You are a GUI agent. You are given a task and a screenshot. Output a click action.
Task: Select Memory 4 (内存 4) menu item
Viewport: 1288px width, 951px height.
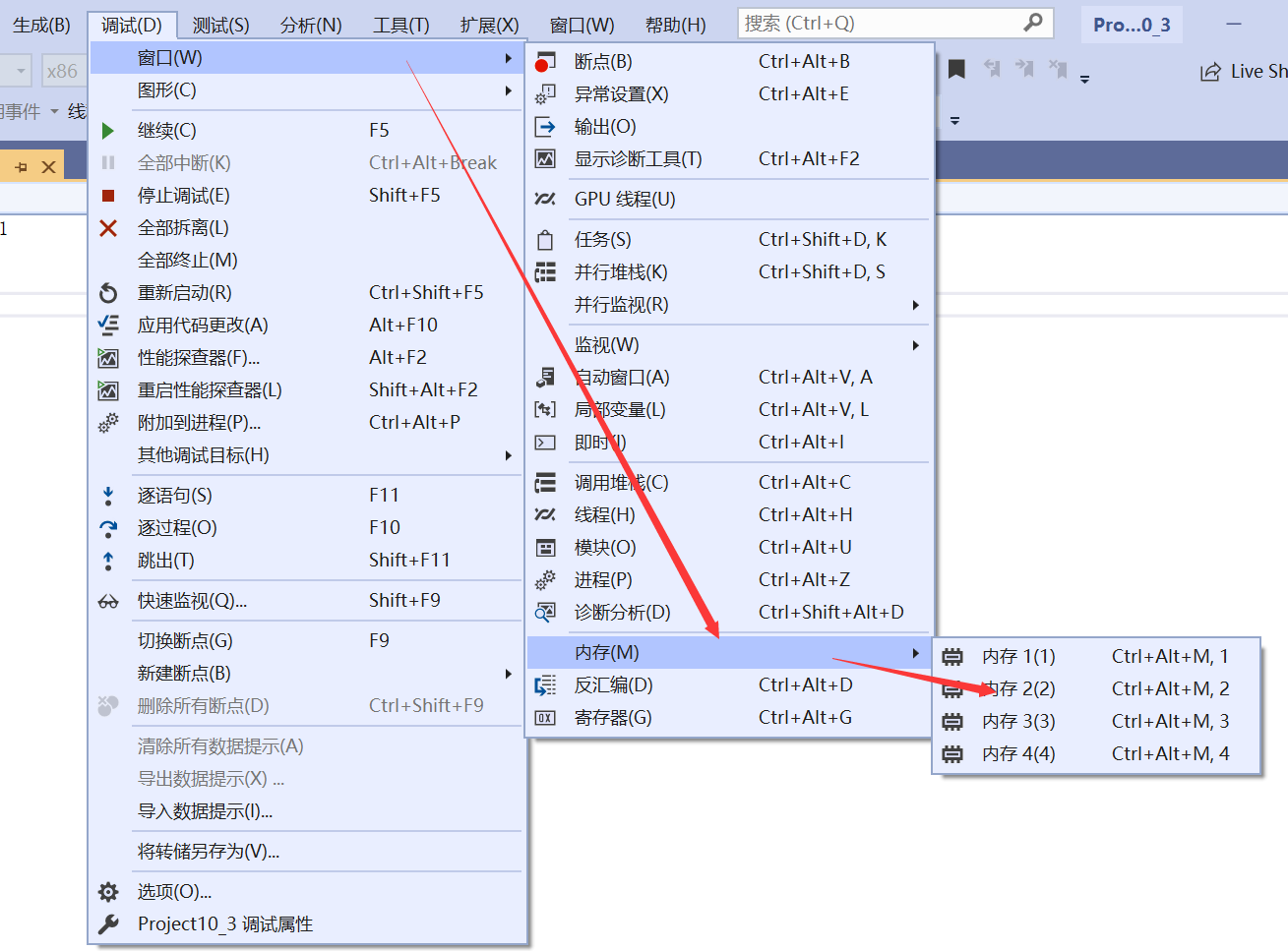(x=1096, y=754)
